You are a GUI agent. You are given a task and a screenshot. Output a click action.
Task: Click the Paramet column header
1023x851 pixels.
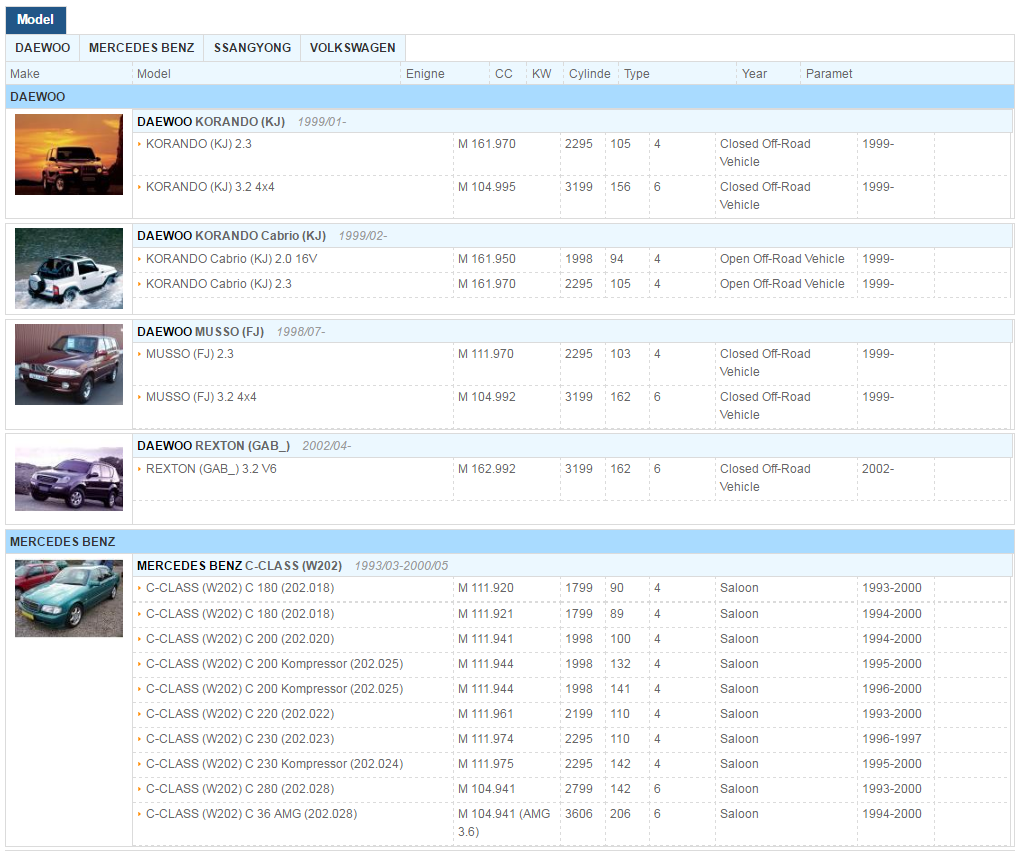coord(829,74)
